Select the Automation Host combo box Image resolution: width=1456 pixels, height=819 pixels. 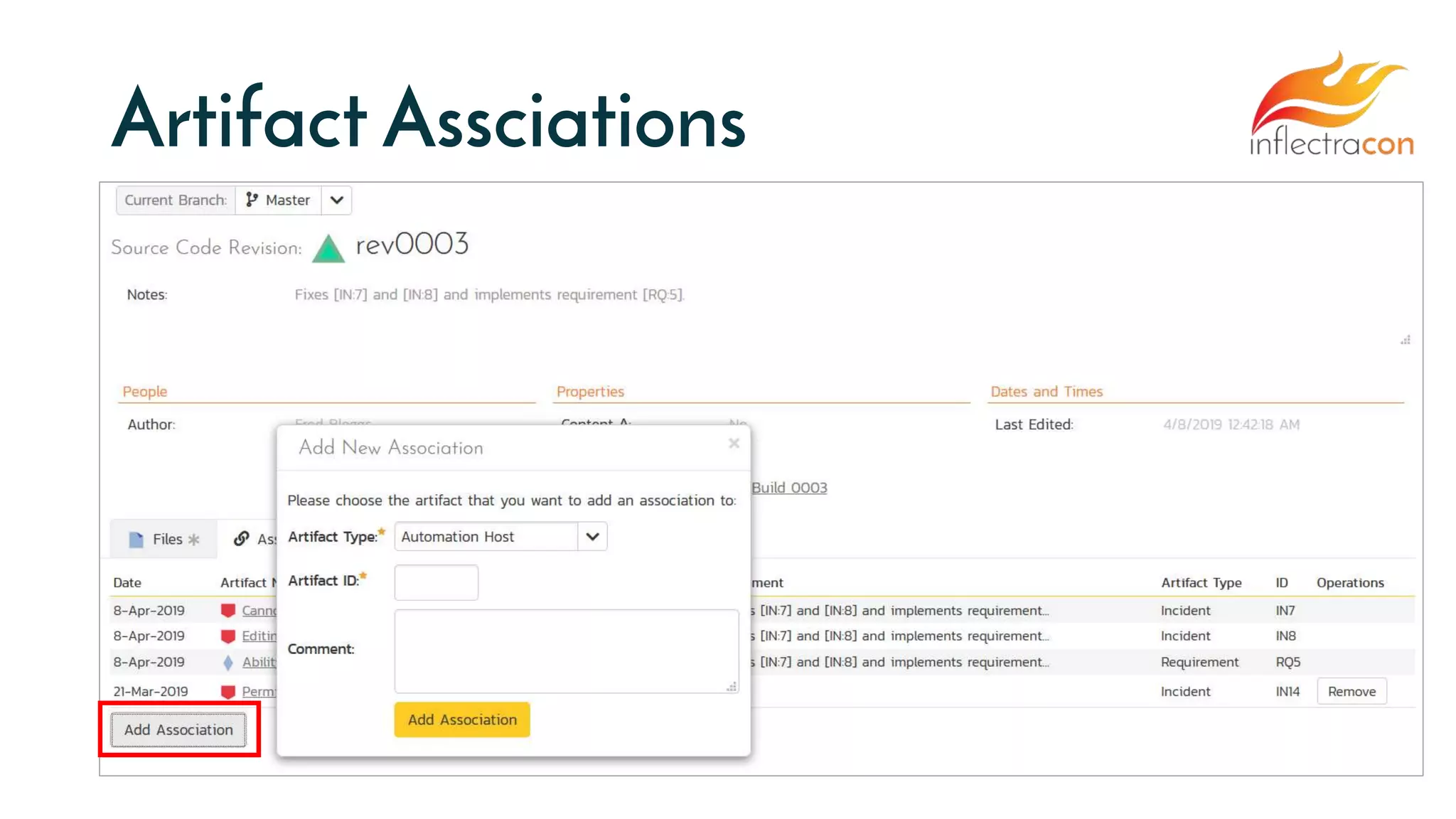click(x=500, y=537)
